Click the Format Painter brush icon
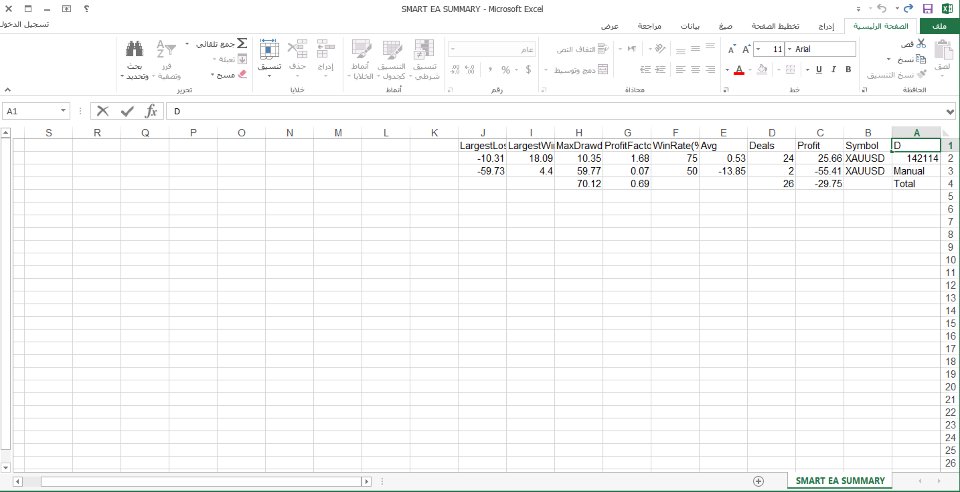Screen dimensions: 960x492 tap(920, 75)
